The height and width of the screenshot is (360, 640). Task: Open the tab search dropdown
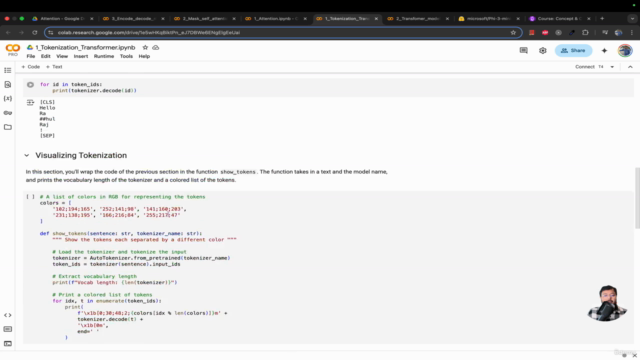click(x=632, y=18)
